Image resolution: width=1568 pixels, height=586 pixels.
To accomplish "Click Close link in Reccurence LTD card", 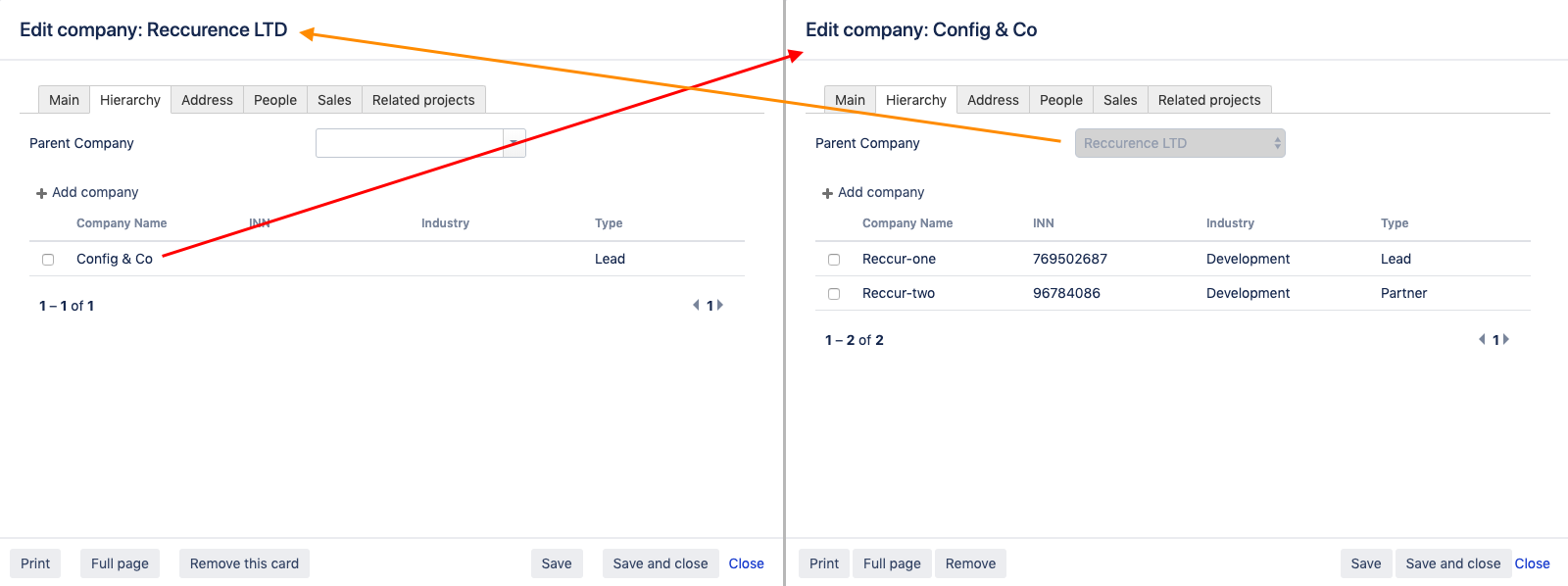I will pyautogui.click(x=746, y=563).
